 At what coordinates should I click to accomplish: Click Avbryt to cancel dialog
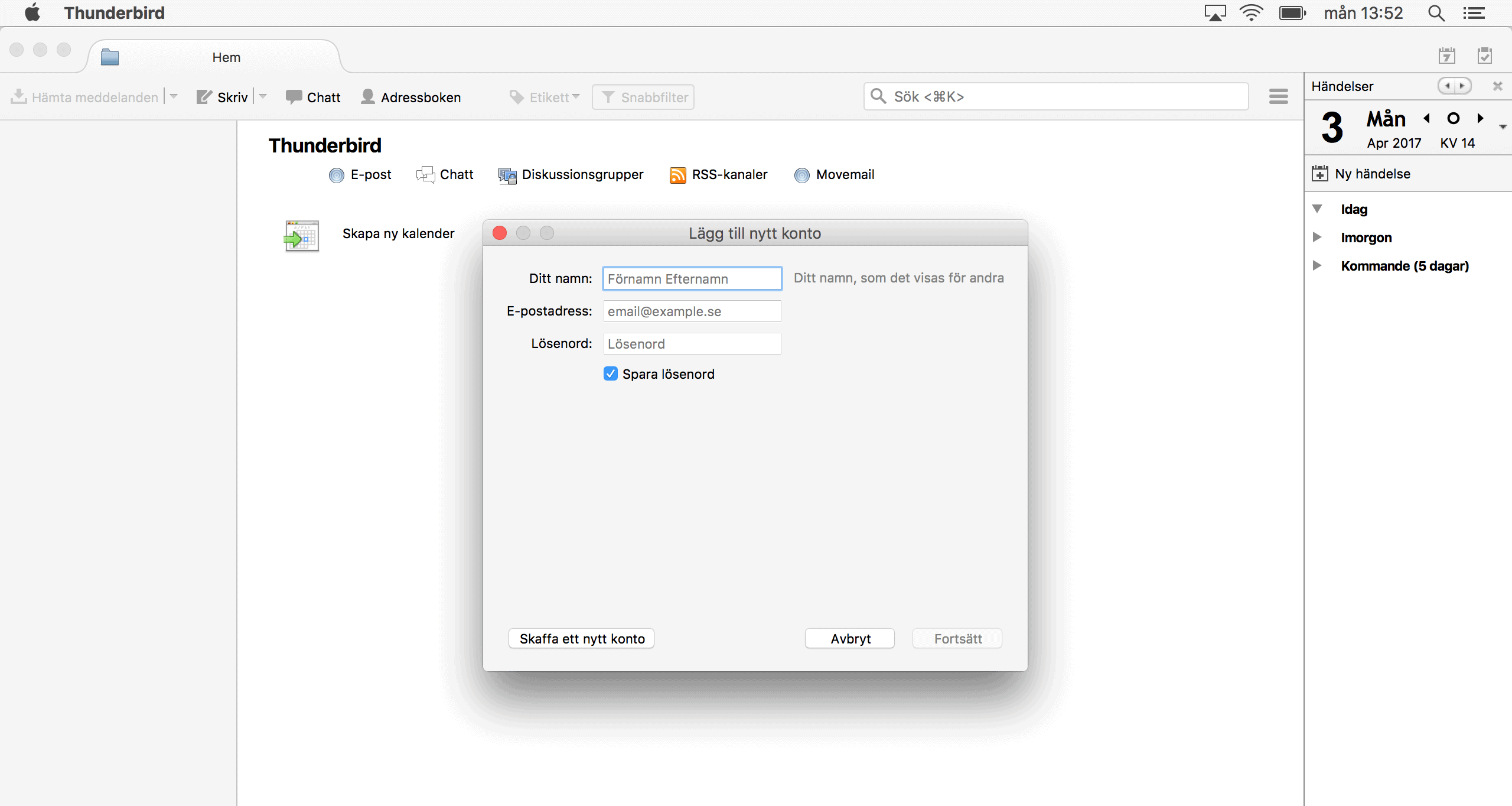(x=850, y=638)
